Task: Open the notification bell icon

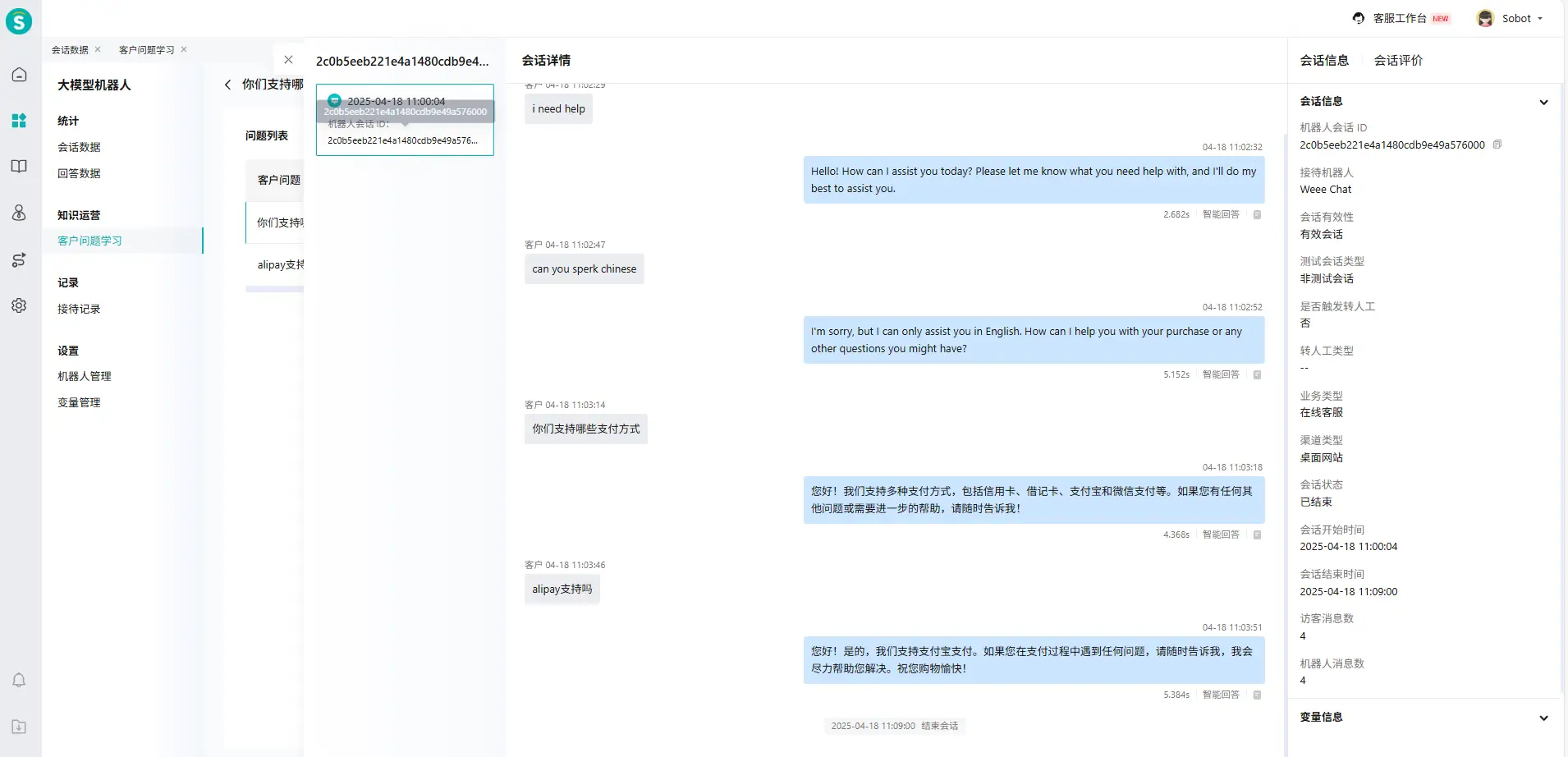Action: point(19,680)
